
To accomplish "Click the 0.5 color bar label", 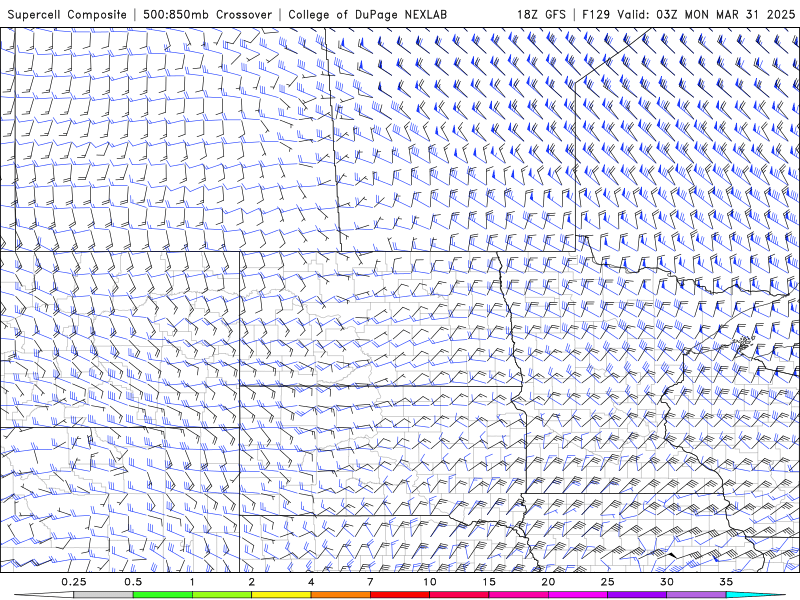I will (x=133, y=582).
